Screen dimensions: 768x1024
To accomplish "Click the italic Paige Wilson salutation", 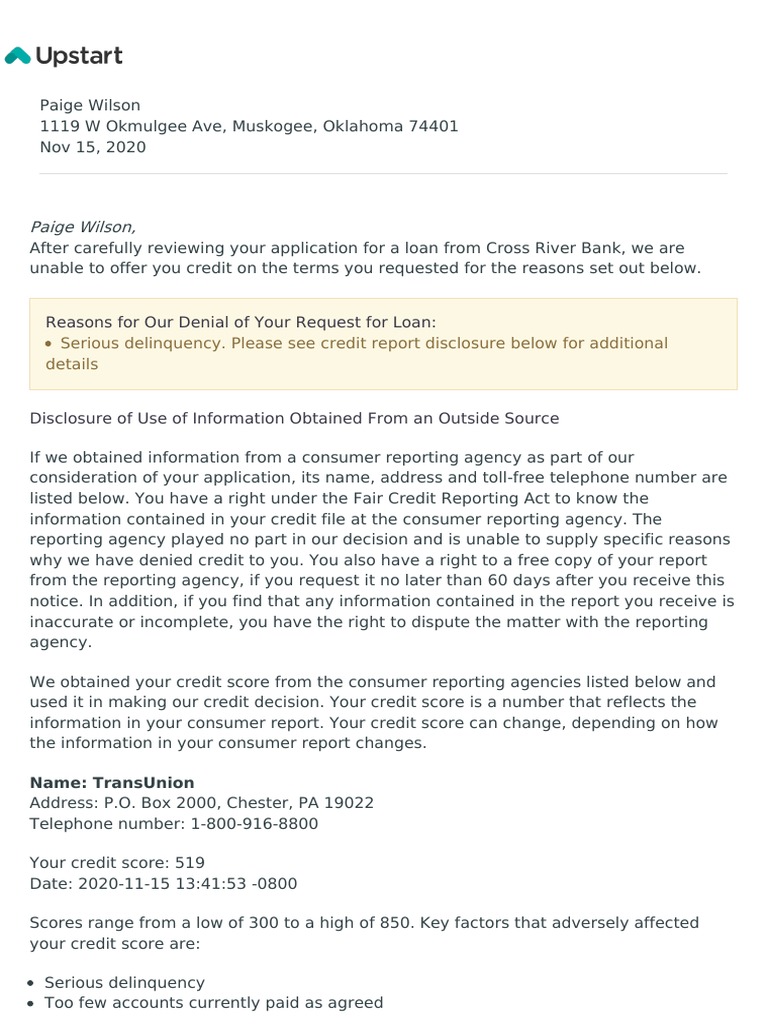I will coord(82,227).
